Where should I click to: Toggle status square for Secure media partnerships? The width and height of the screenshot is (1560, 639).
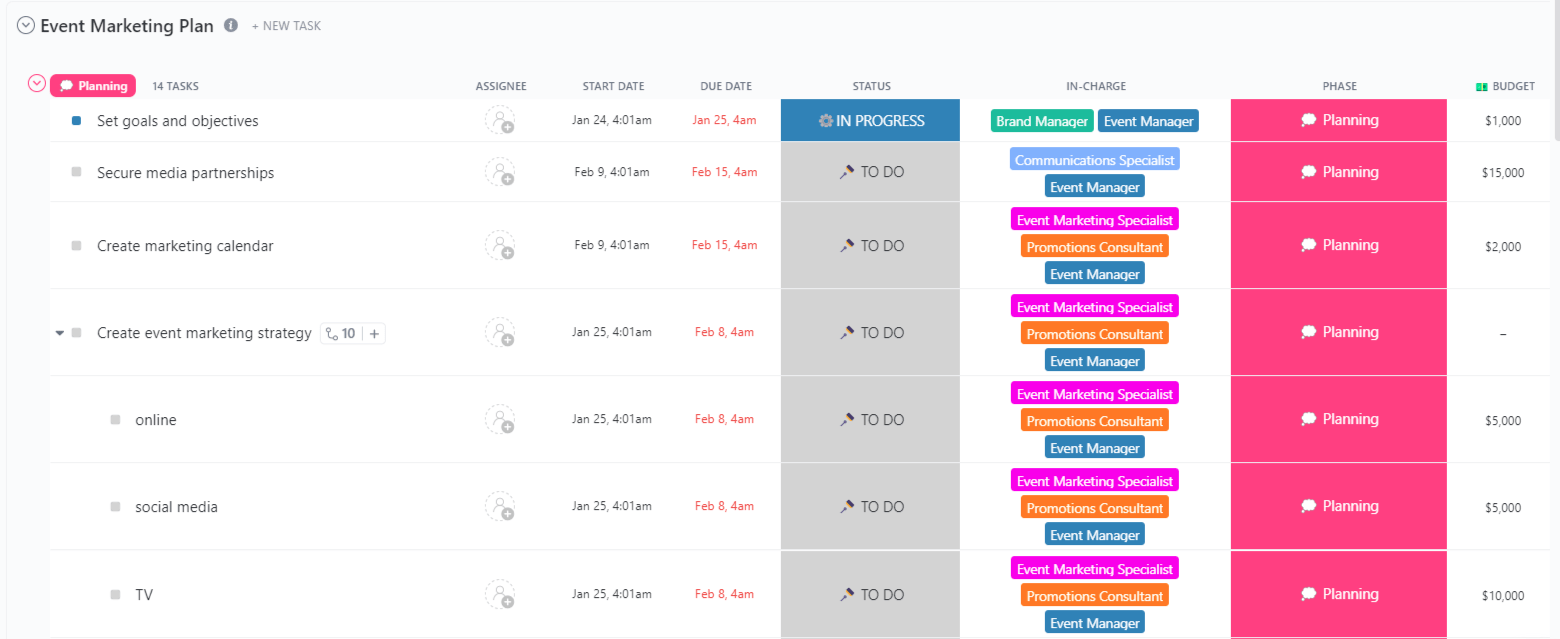pos(76,172)
